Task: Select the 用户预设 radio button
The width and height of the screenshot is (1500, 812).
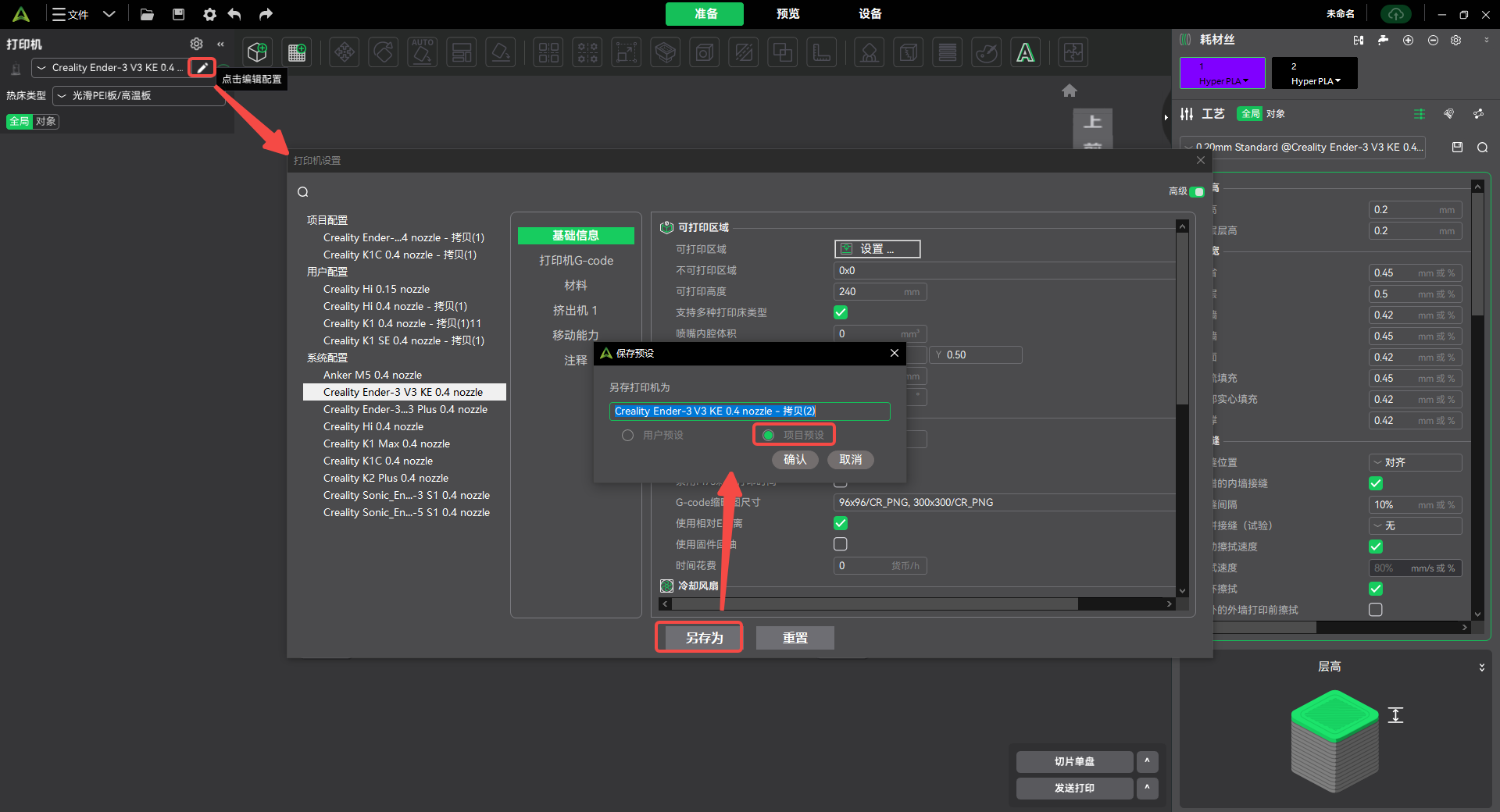Action: click(627, 436)
